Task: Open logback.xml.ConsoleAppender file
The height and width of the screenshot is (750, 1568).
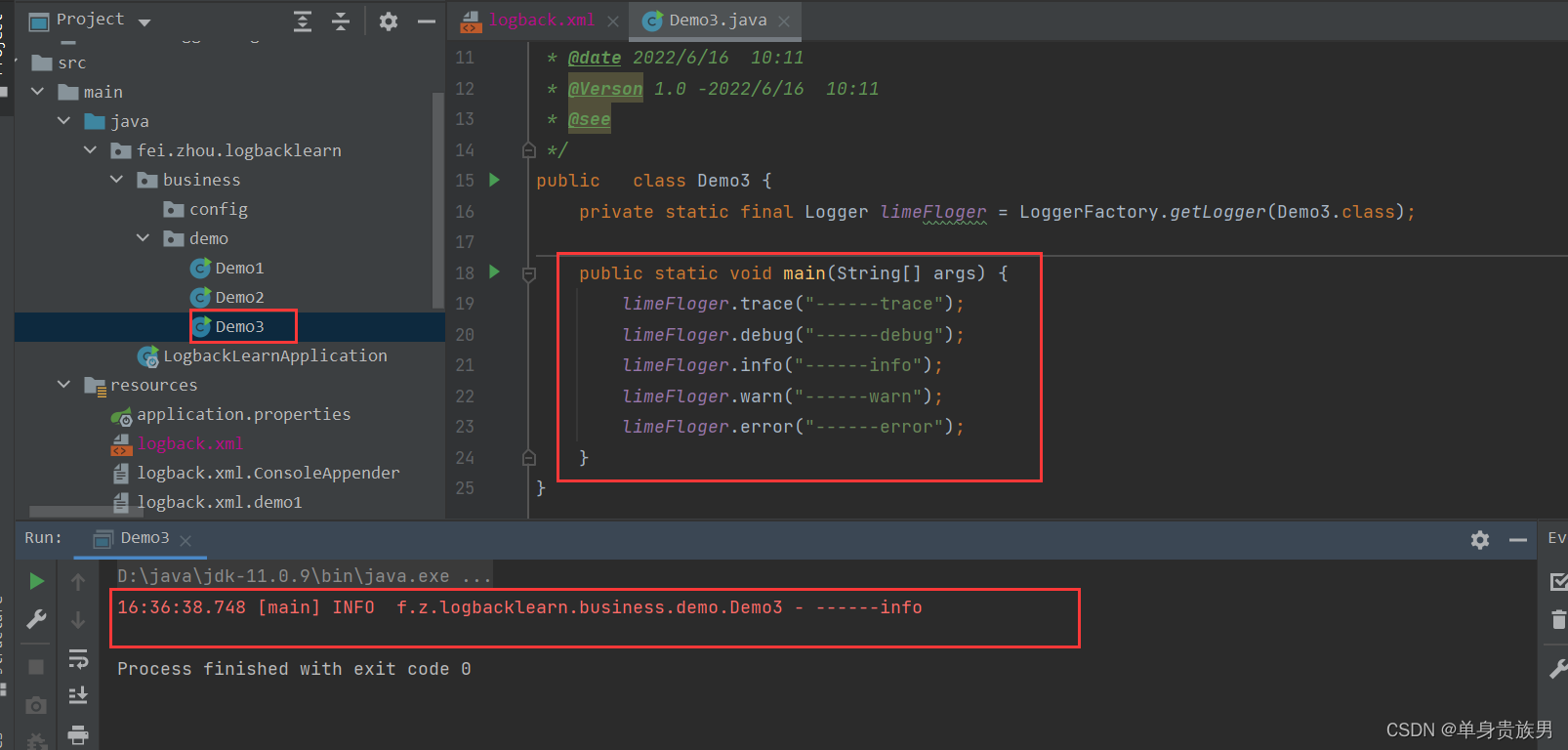Action: [x=268, y=473]
